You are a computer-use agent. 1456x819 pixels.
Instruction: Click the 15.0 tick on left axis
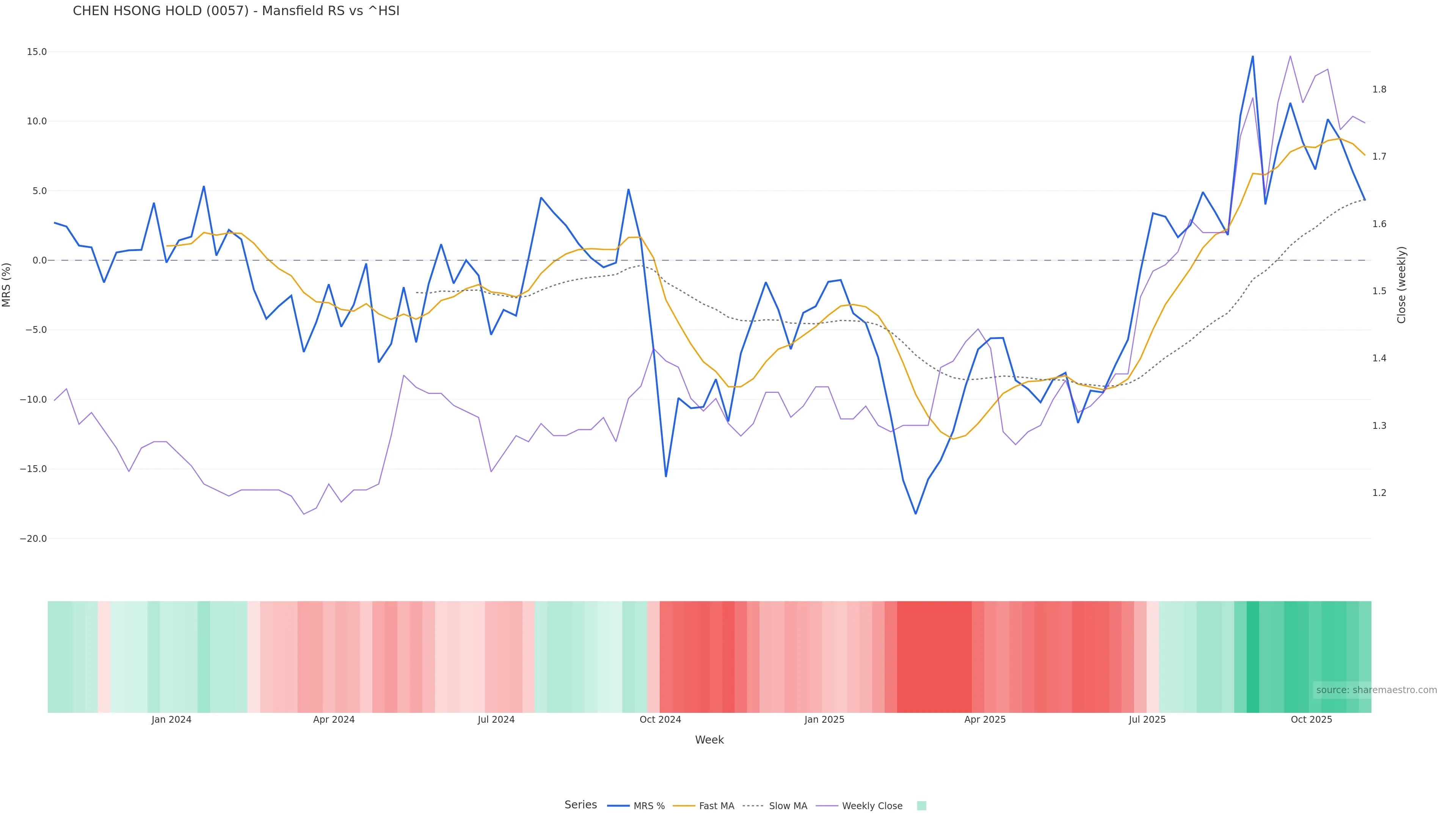tap(37, 52)
